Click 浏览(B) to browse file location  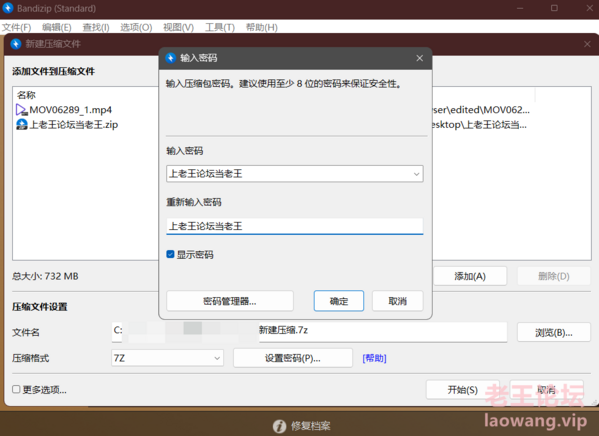pos(554,332)
